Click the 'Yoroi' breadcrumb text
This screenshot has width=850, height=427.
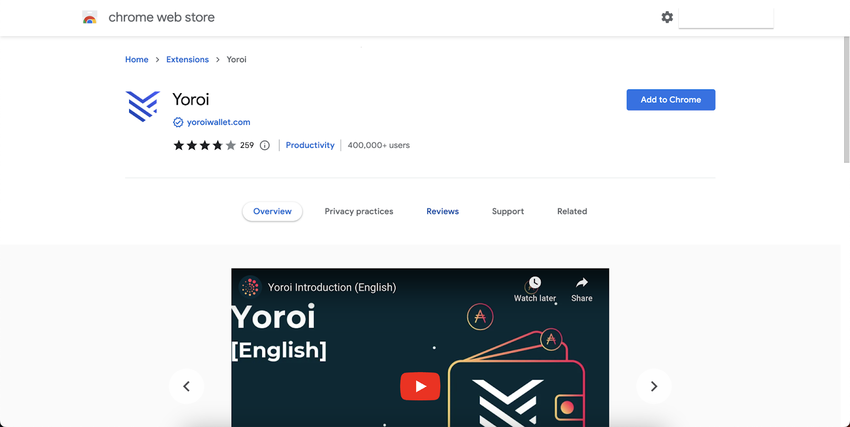pos(236,60)
